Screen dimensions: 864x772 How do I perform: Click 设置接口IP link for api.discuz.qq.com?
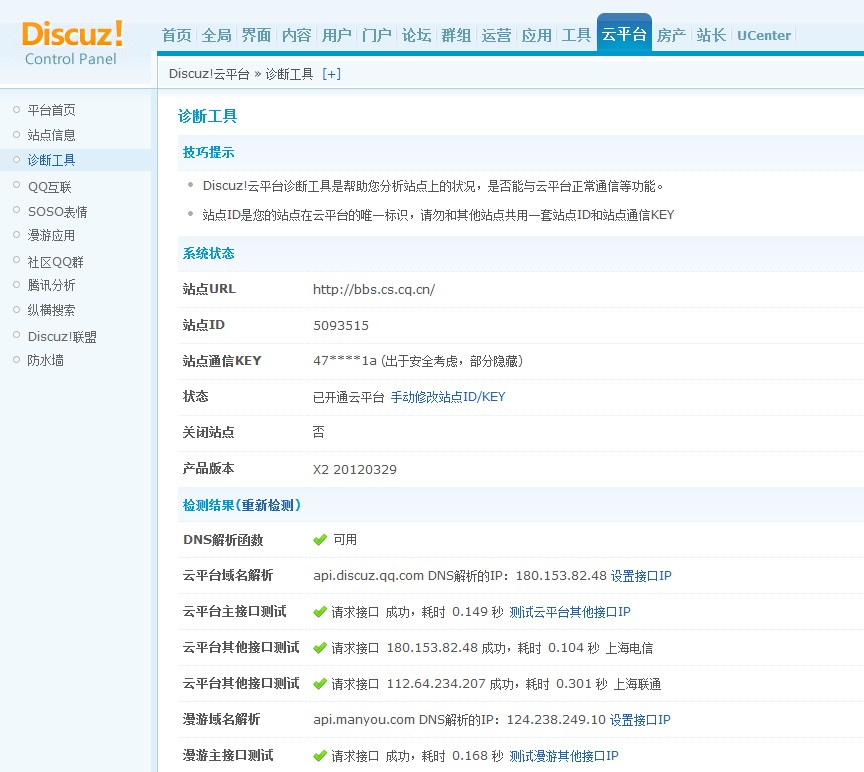pos(641,576)
